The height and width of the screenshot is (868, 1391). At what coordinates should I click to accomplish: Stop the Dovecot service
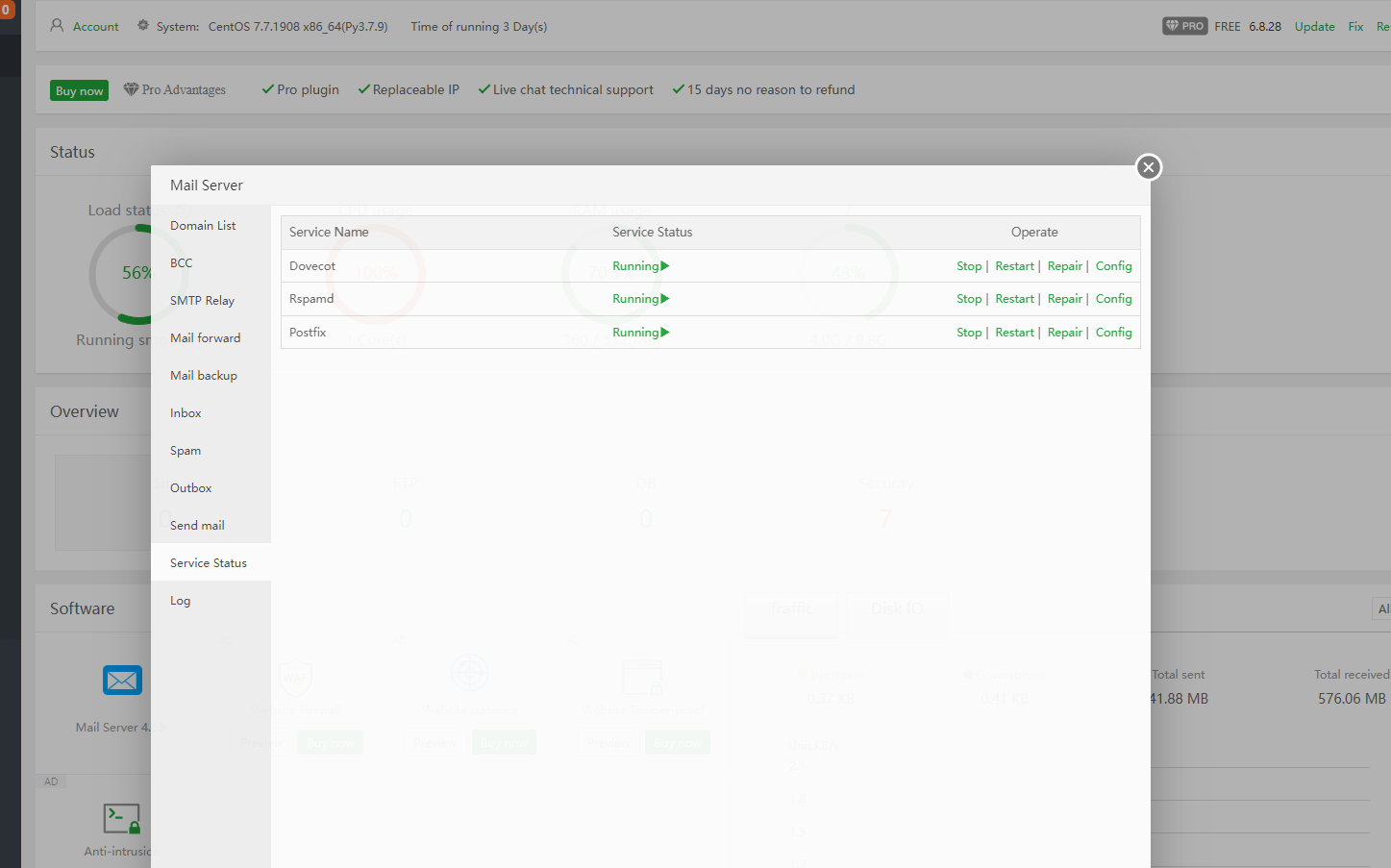[969, 266]
